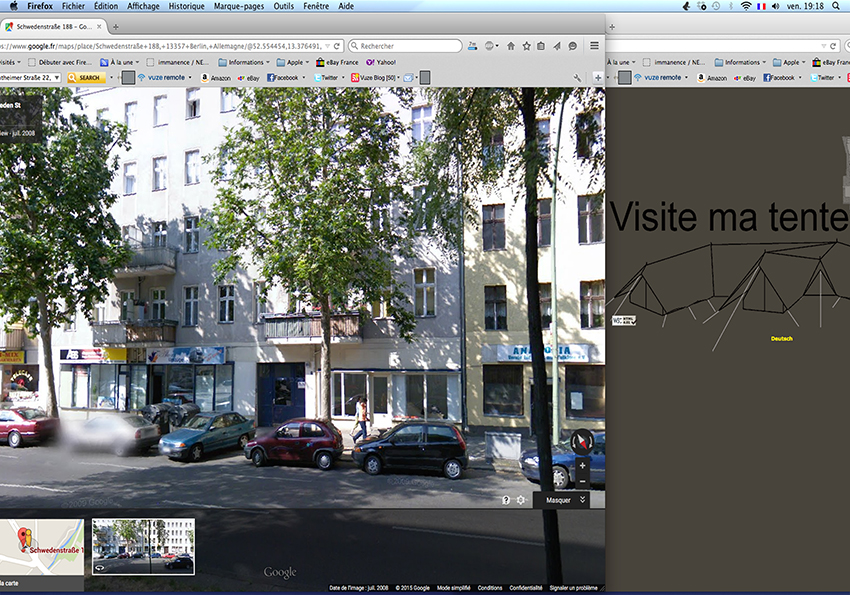Open Conditions link in Maps footer
The height and width of the screenshot is (595, 850).
[490, 588]
